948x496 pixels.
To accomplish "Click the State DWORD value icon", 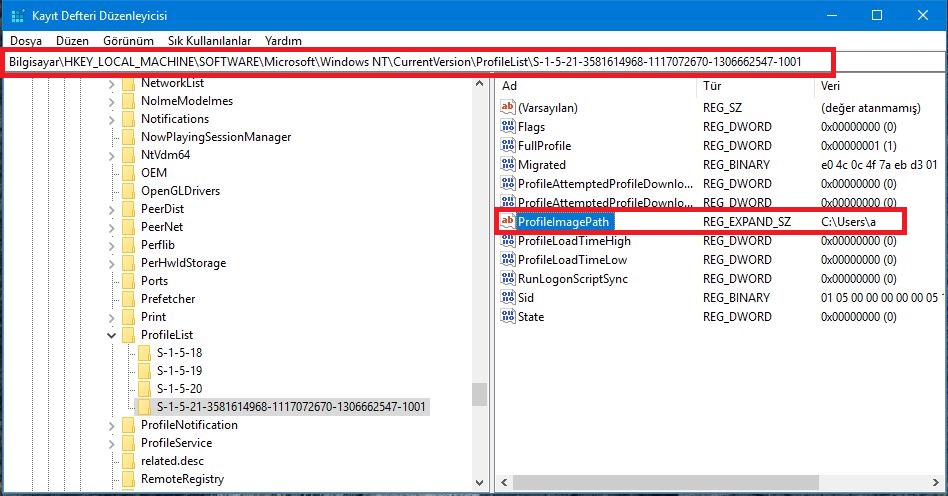I will pos(507,316).
